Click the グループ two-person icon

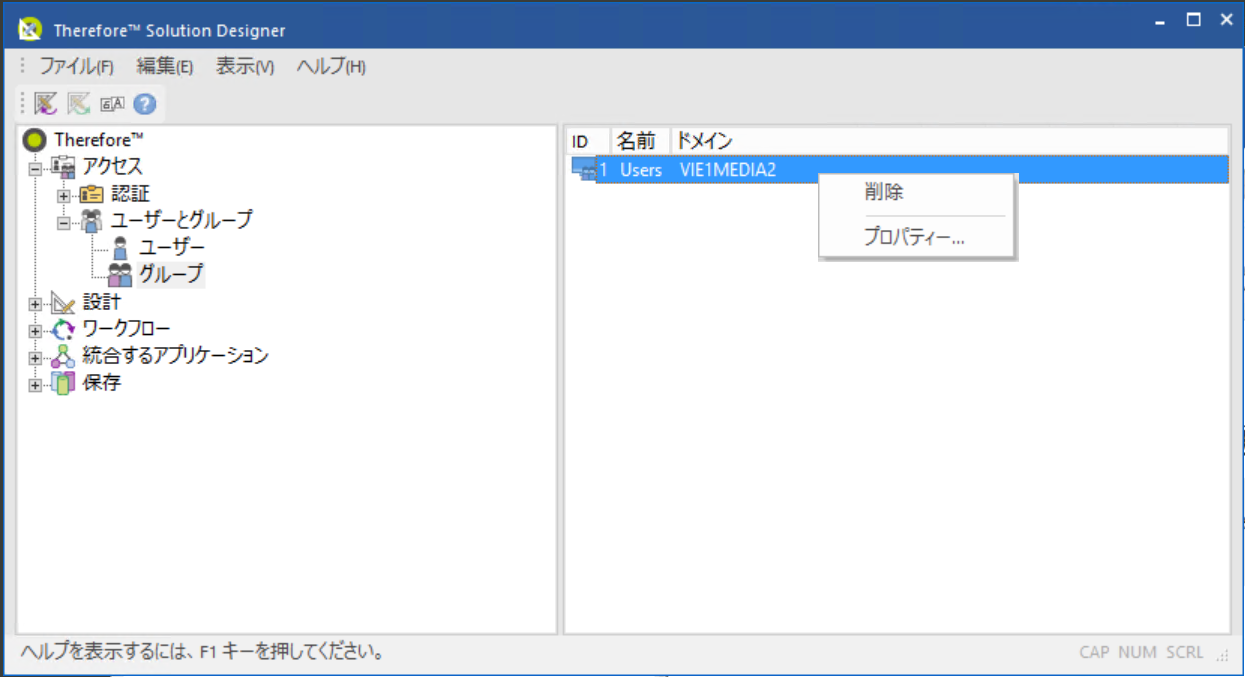coord(120,273)
